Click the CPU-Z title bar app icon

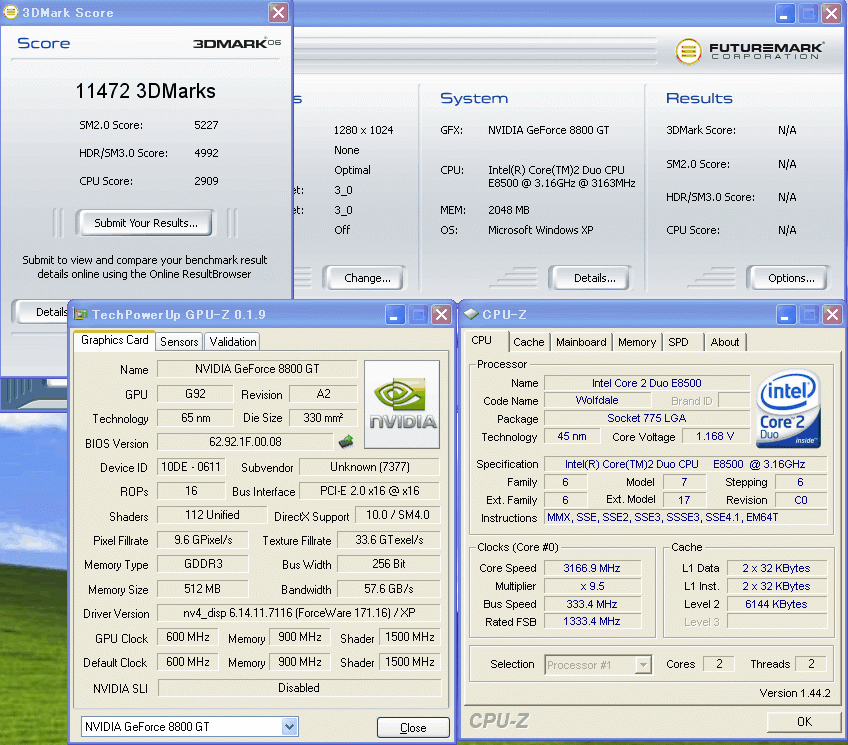(x=470, y=314)
